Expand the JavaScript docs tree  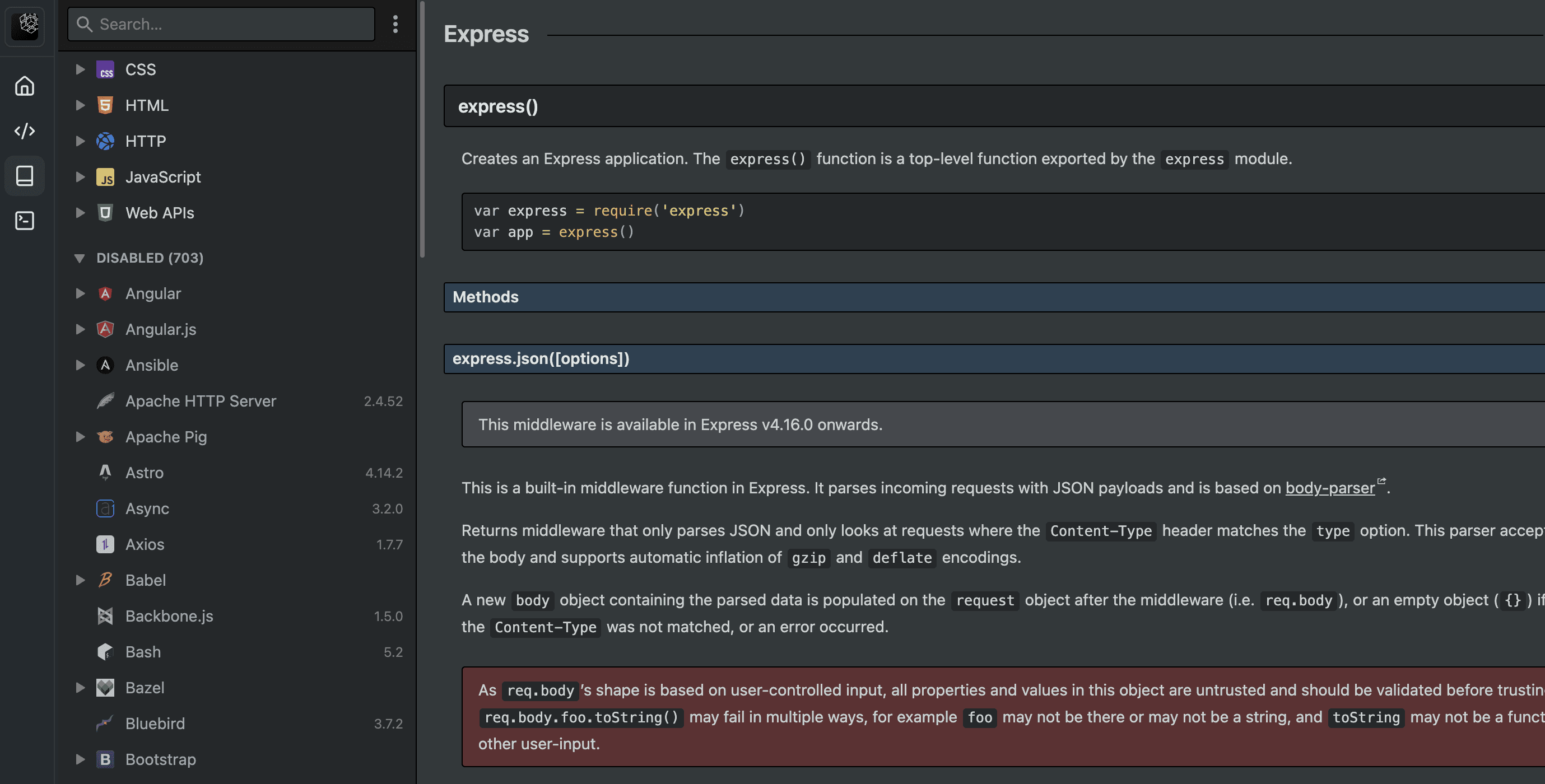click(80, 177)
